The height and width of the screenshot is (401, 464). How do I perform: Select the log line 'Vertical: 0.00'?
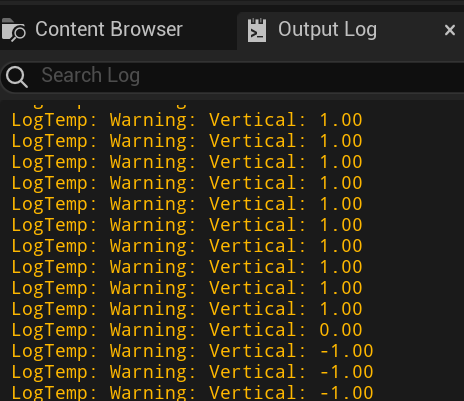tap(187, 330)
